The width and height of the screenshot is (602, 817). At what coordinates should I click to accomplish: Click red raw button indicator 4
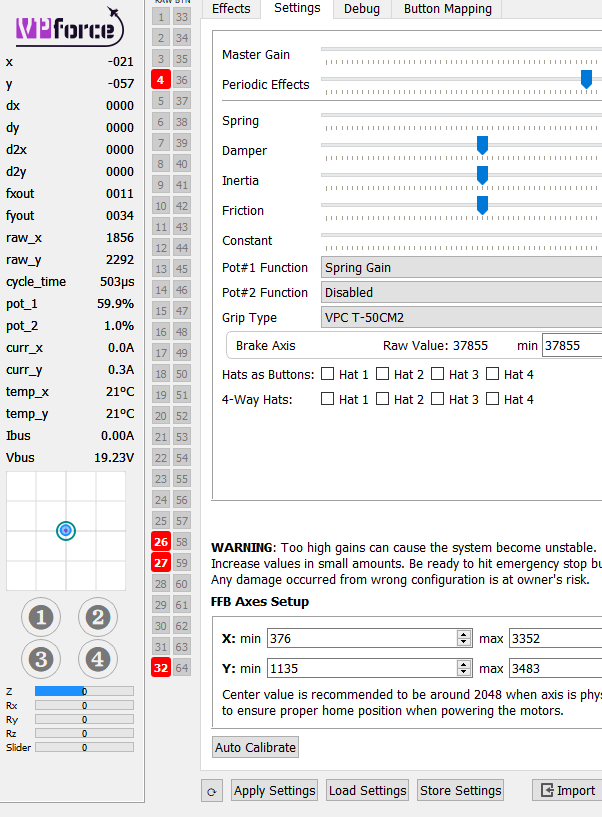[161, 80]
